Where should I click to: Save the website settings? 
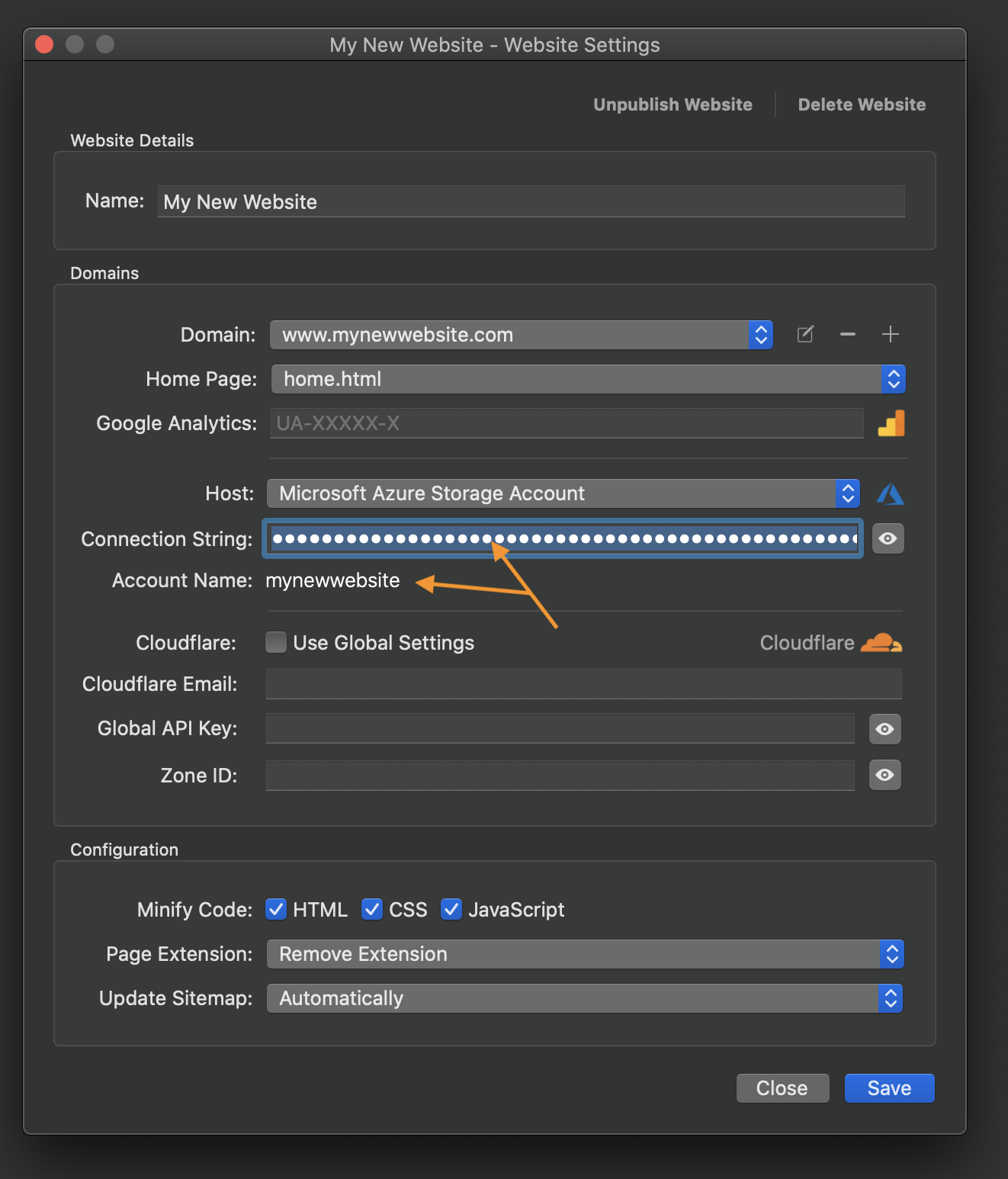889,1088
